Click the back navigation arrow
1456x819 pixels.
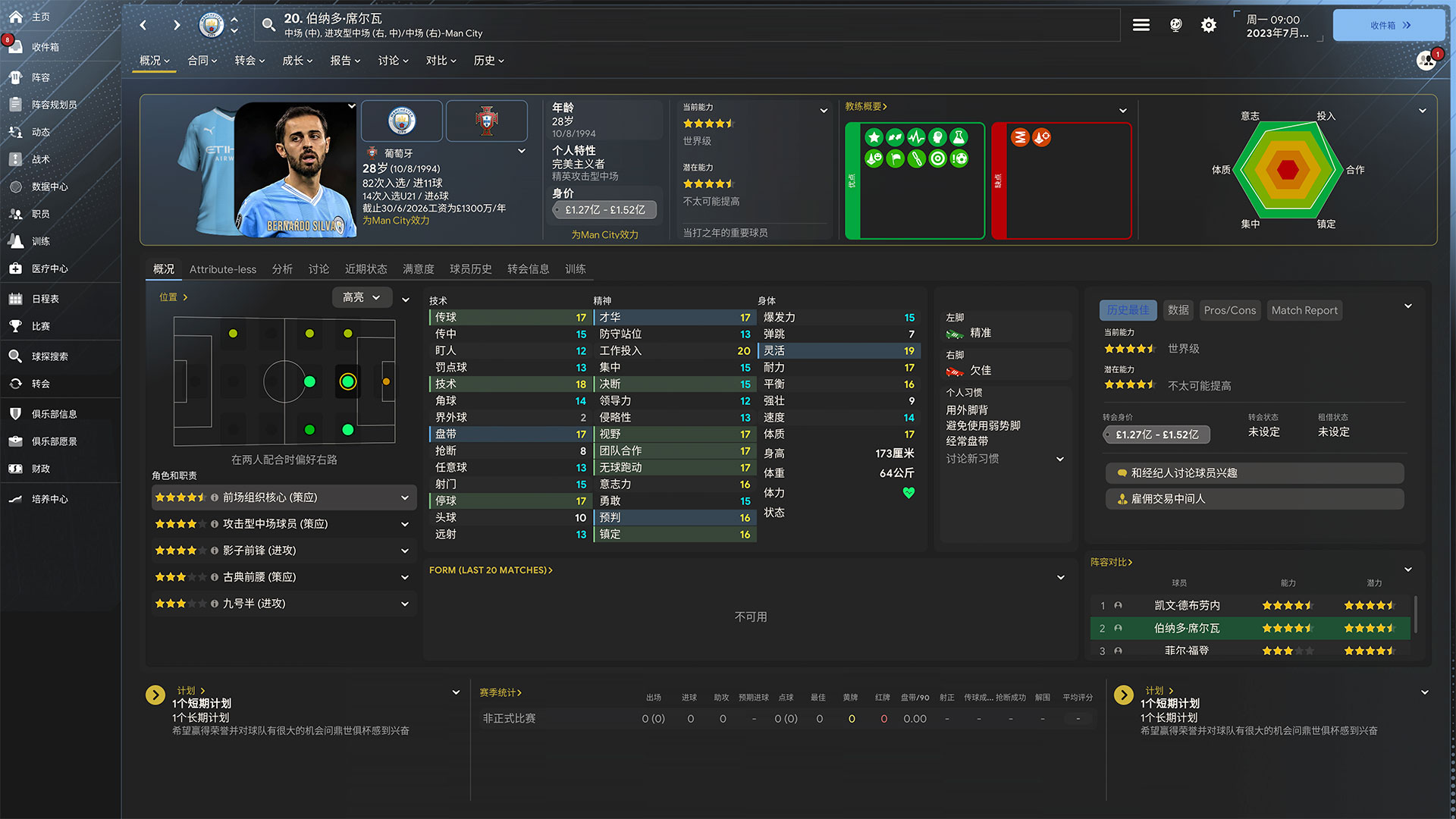tap(143, 25)
